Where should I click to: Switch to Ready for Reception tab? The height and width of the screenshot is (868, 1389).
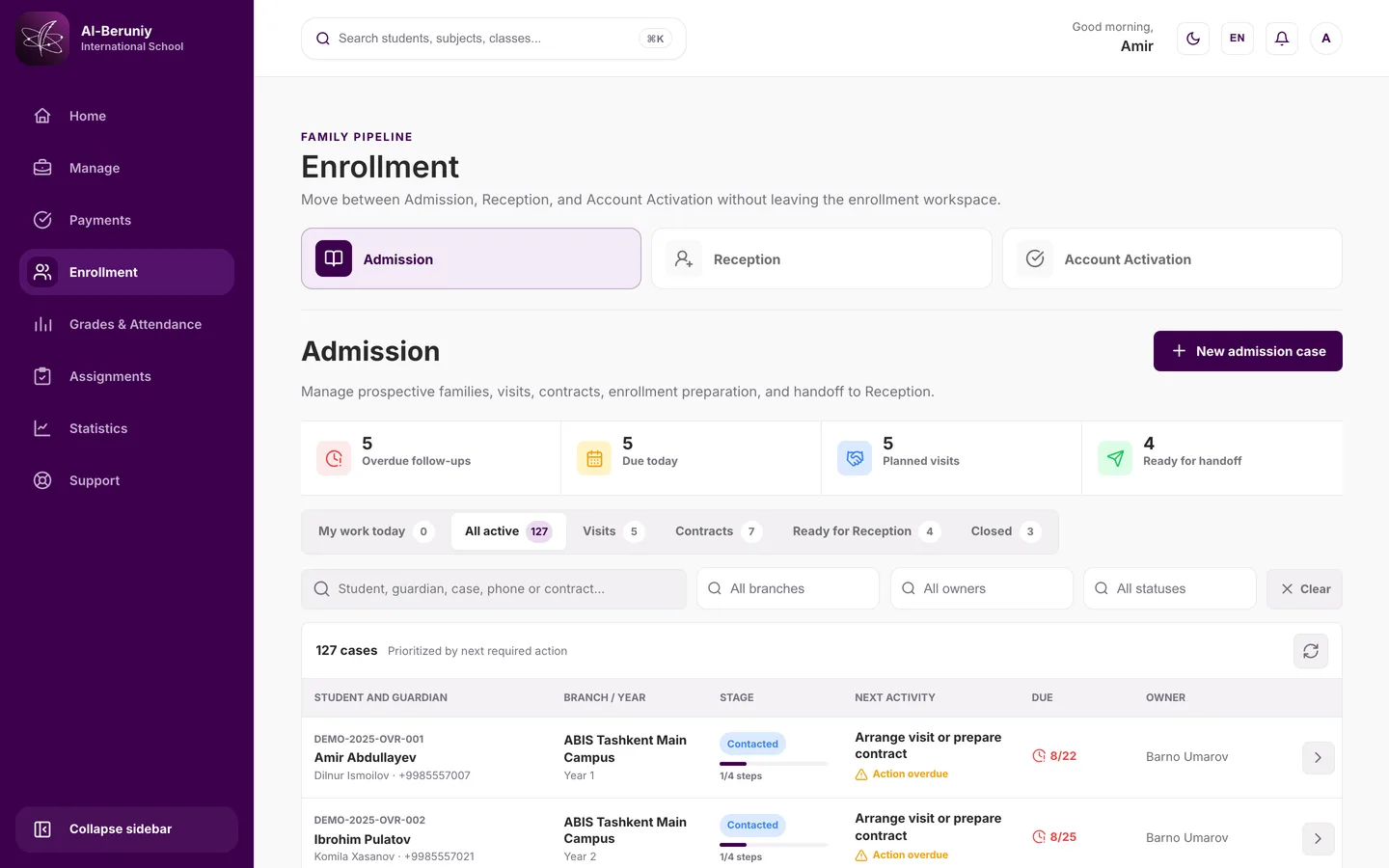[866, 531]
